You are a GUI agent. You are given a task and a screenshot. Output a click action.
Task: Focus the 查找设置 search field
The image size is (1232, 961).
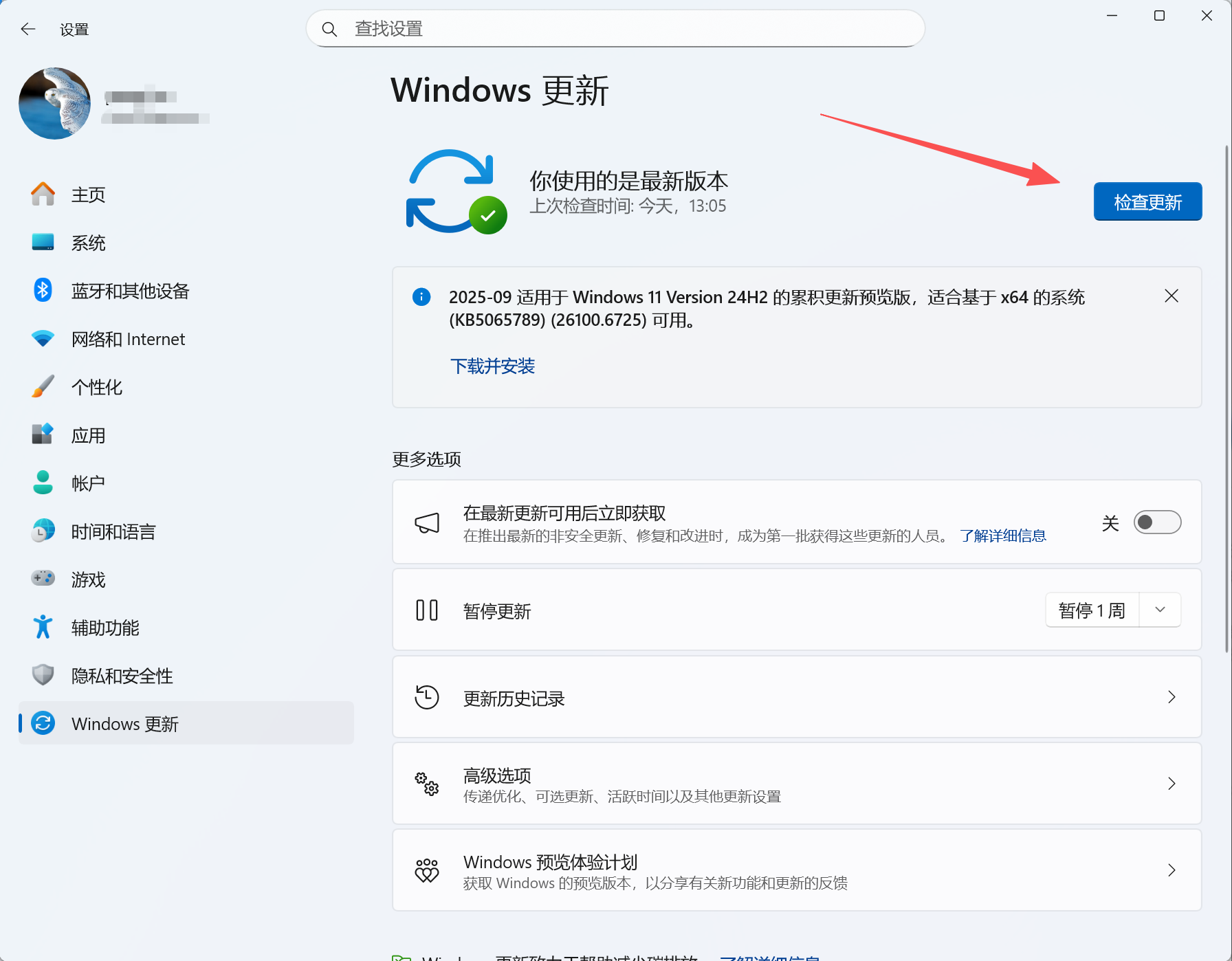(x=615, y=29)
